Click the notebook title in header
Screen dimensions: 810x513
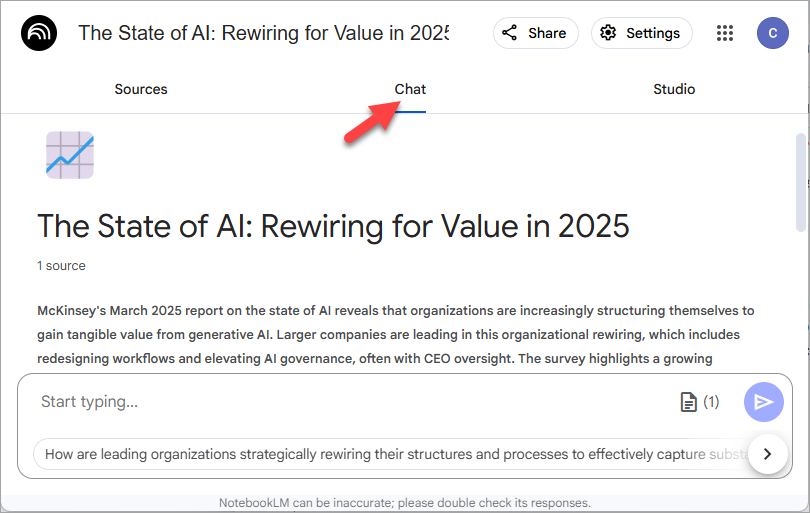point(263,33)
